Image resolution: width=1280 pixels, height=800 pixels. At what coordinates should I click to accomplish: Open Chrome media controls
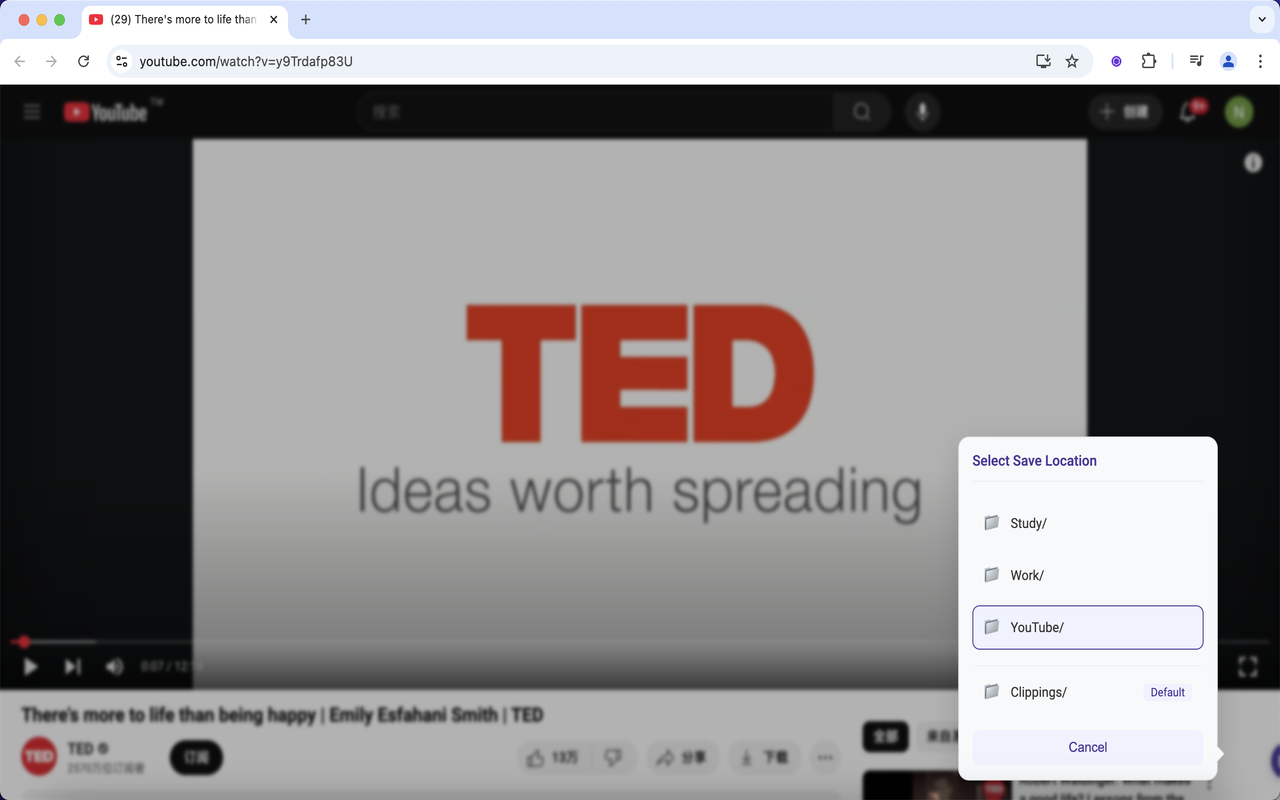click(x=1196, y=61)
